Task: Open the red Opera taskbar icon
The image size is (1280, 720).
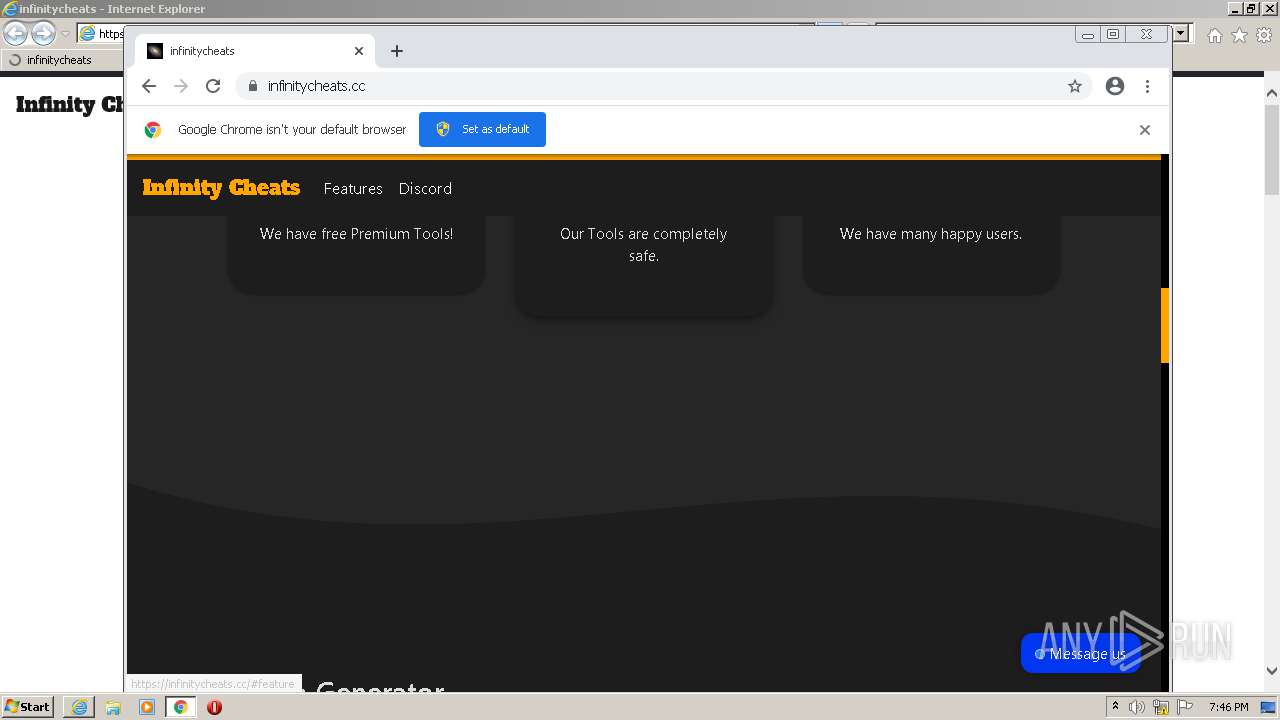Action: coord(214,707)
